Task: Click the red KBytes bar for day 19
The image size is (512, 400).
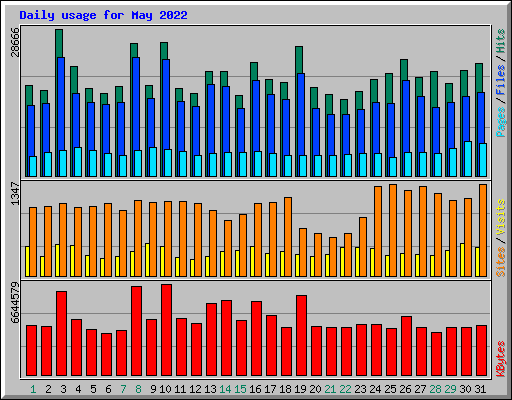Action: tap(301, 335)
